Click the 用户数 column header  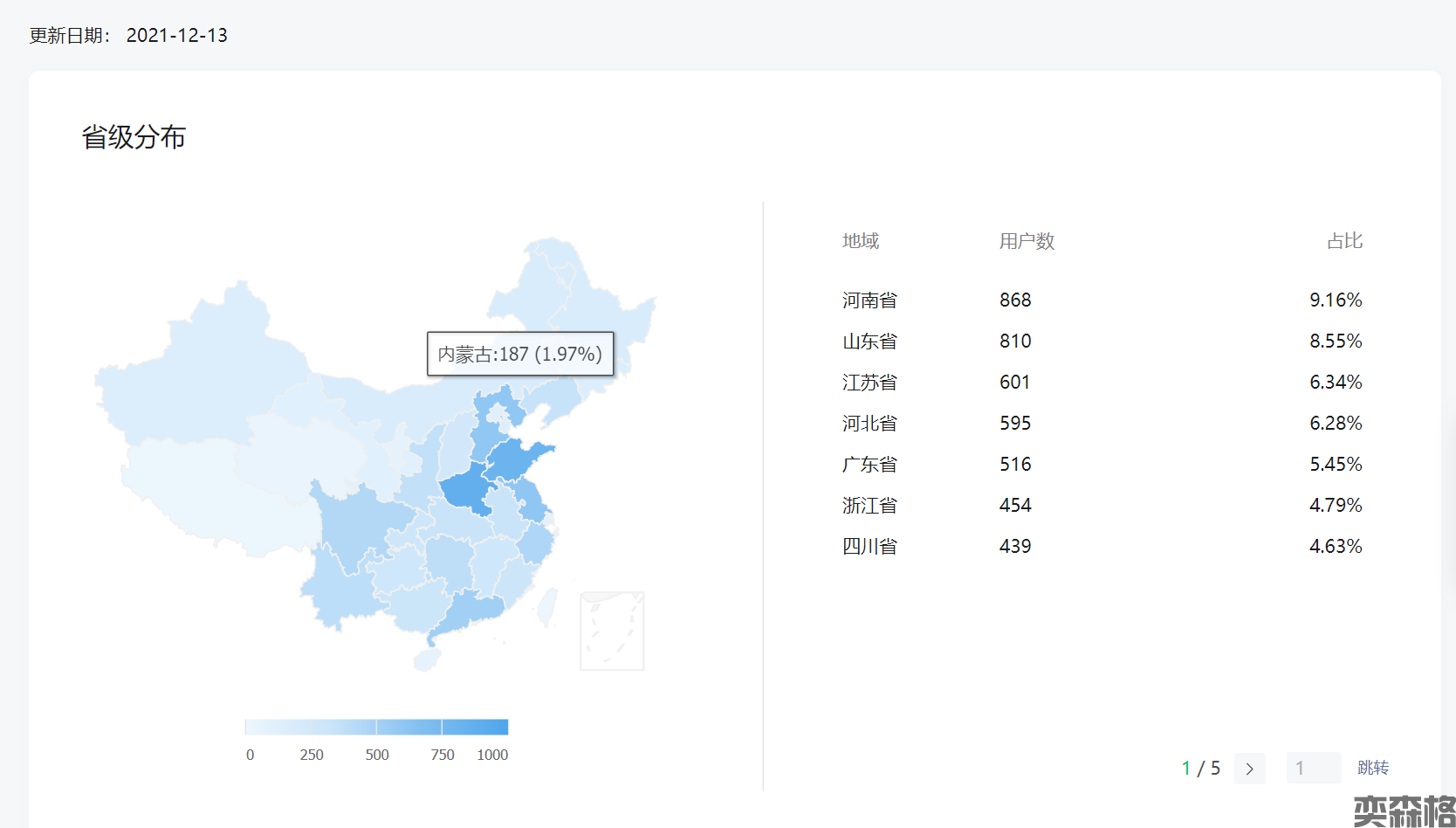1027,241
